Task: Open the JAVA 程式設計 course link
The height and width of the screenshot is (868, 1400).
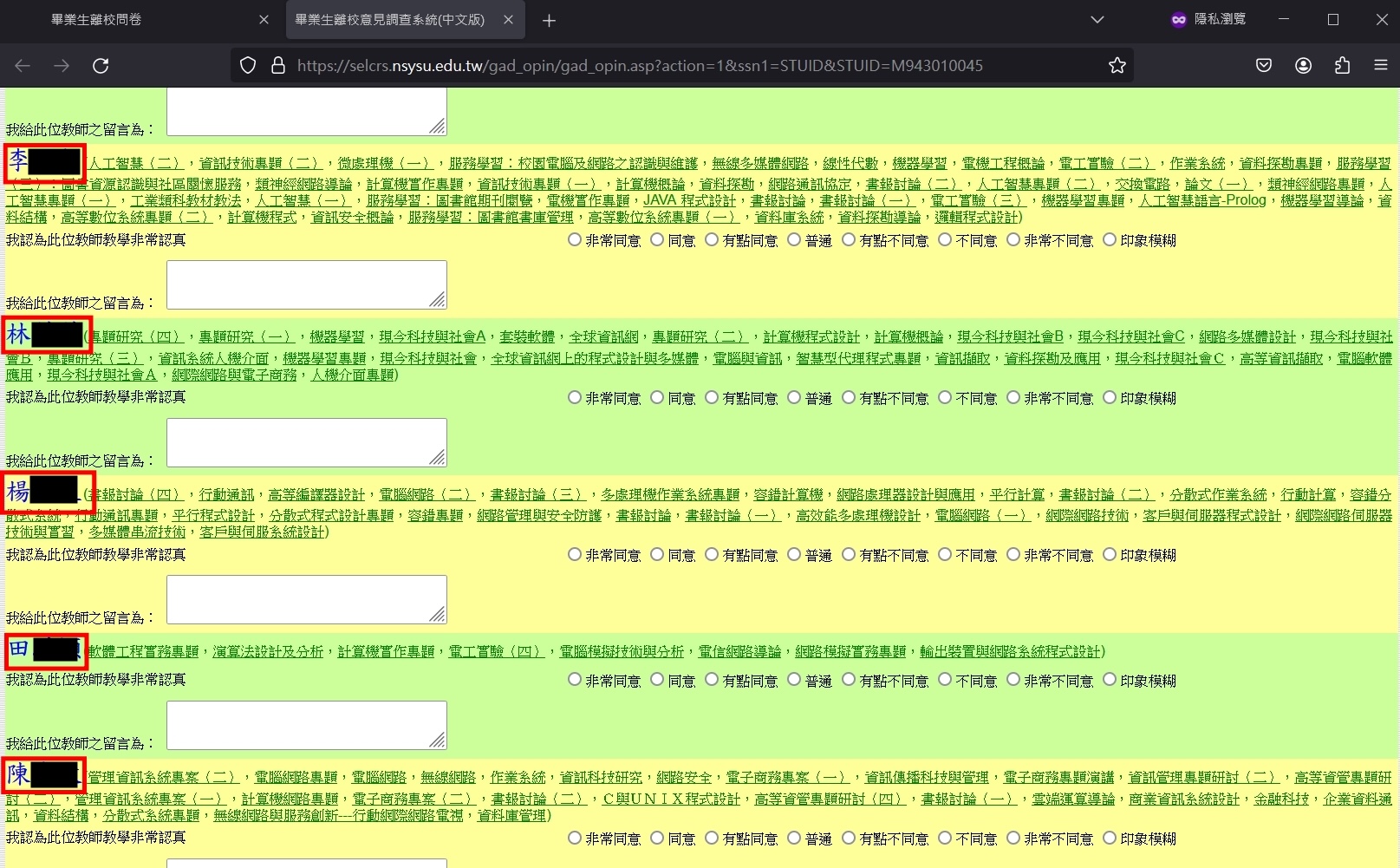Action: (689, 200)
